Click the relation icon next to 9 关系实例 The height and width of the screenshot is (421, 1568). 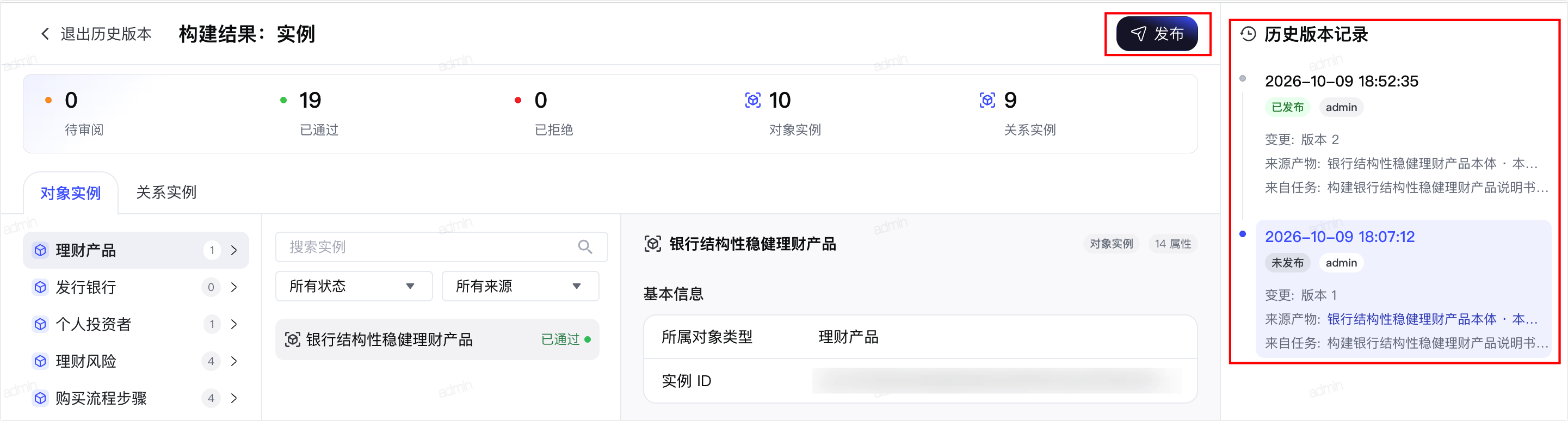[987, 101]
